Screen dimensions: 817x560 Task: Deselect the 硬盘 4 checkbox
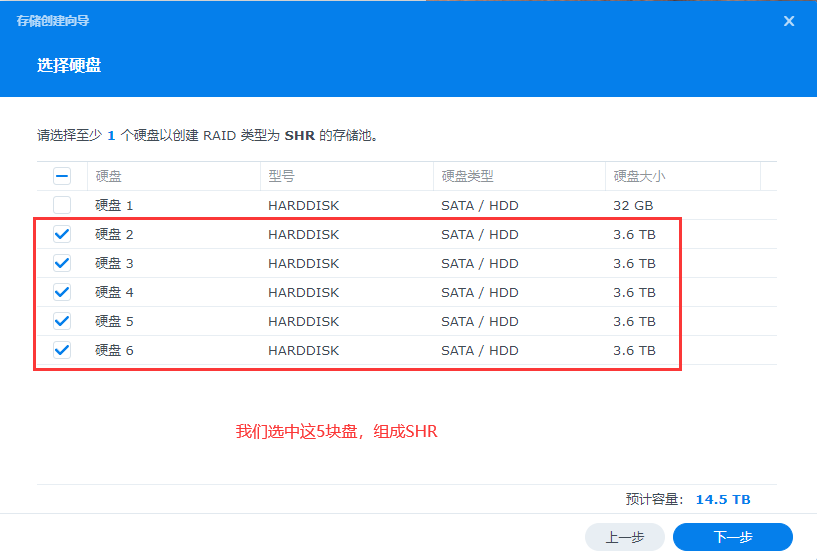[x=62, y=292]
